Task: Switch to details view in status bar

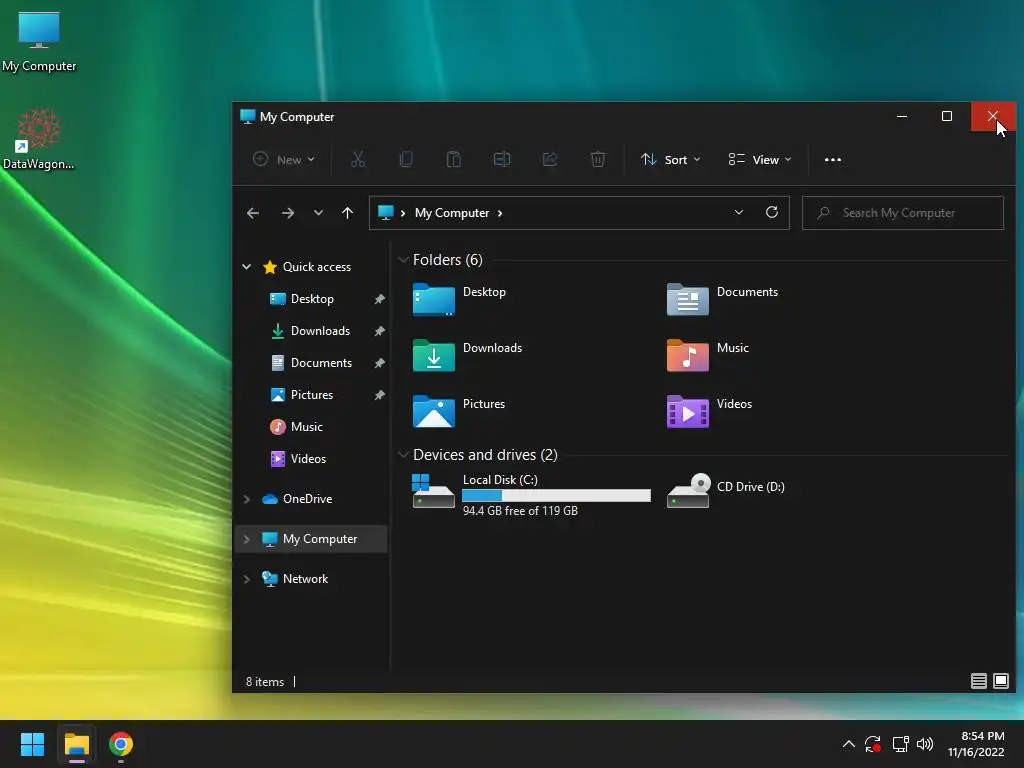Action: point(978,681)
